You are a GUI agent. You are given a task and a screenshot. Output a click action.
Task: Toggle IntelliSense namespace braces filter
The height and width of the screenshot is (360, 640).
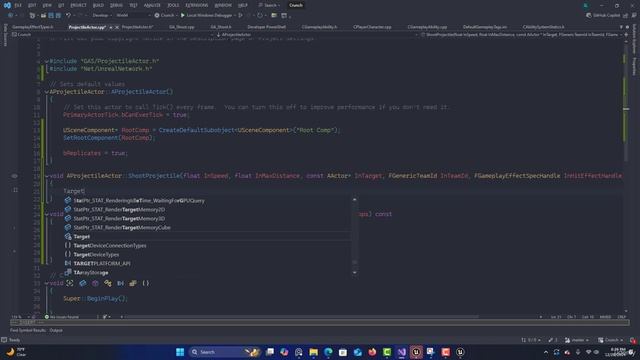pyautogui.click(x=146, y=283)
